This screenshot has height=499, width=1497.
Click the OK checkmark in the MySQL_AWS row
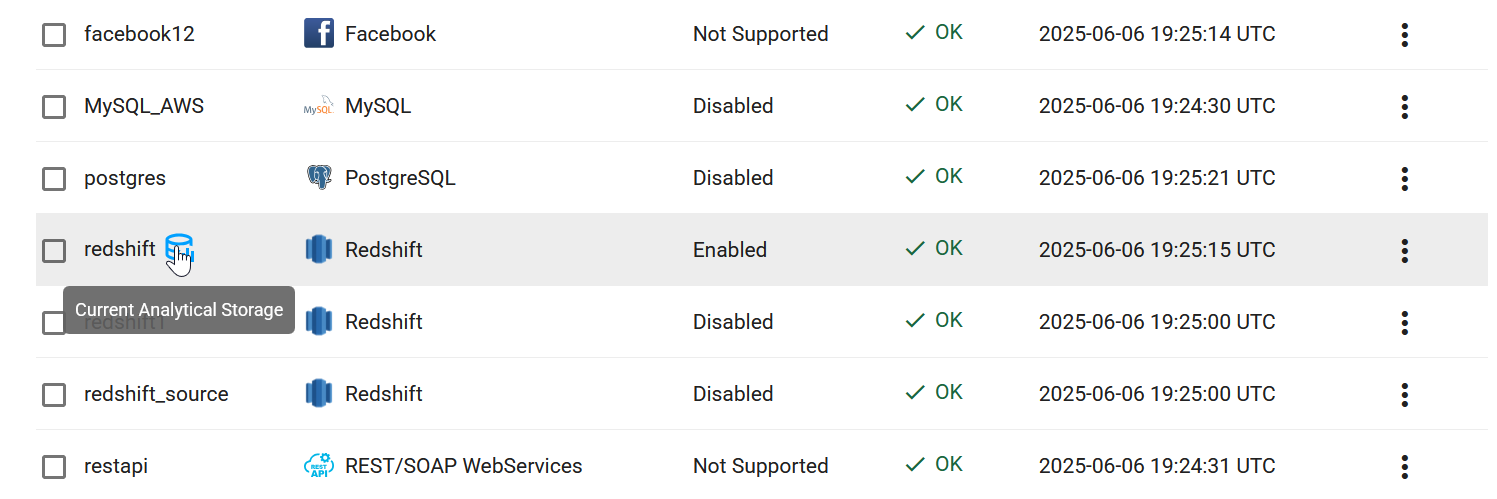914,105
